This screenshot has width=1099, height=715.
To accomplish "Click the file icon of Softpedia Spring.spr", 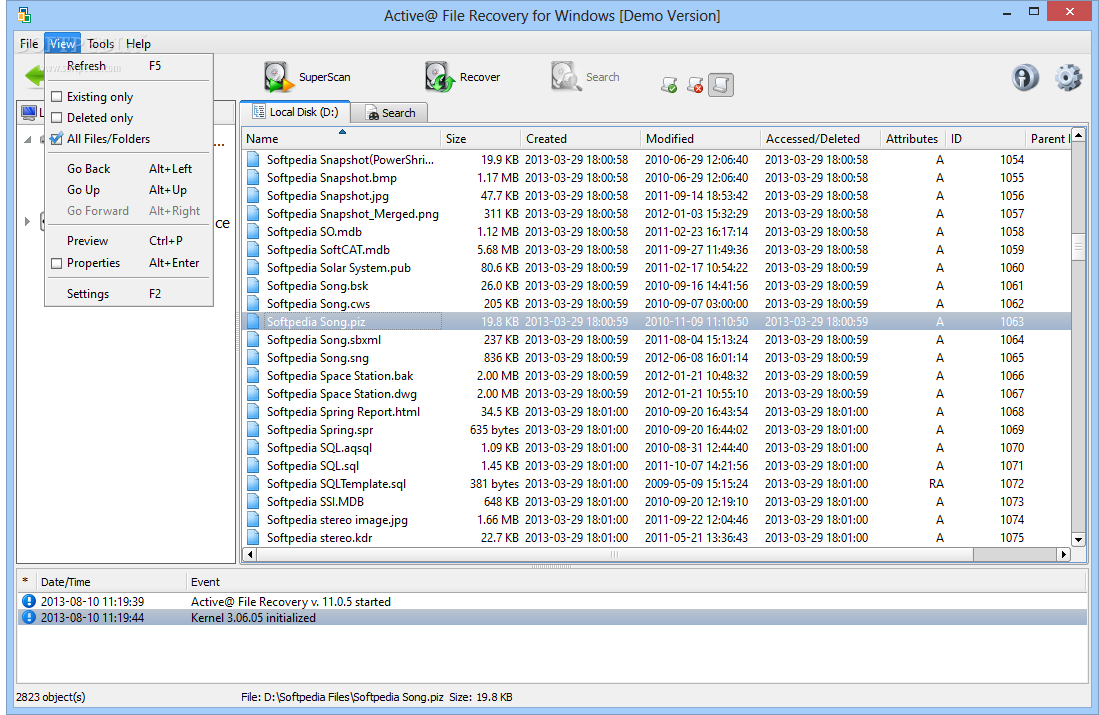I will click(253, 430).
